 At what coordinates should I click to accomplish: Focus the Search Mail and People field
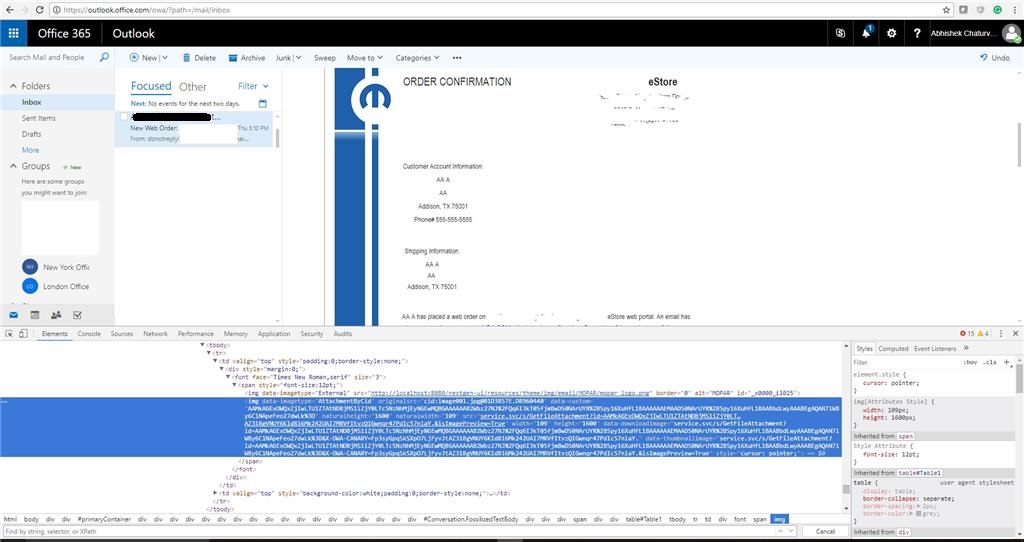(x=48, y=57)
